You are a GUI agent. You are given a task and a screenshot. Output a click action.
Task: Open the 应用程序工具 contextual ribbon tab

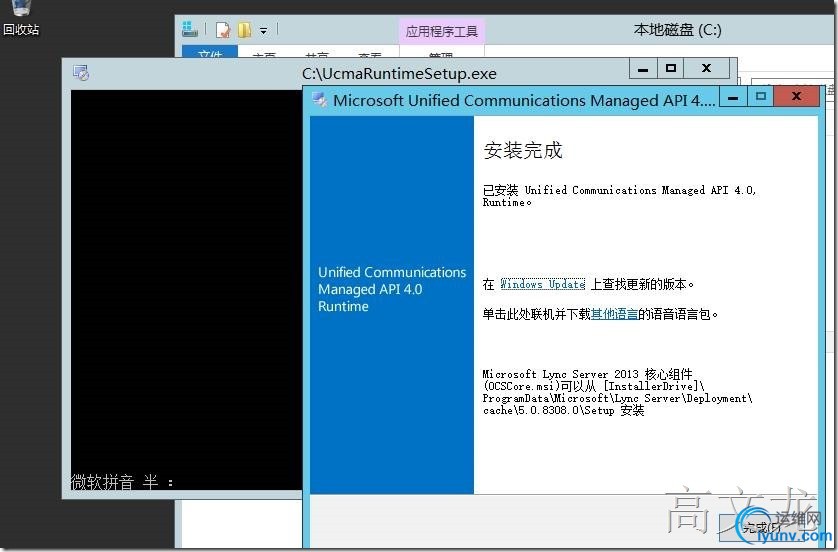(x=441, y=31)
